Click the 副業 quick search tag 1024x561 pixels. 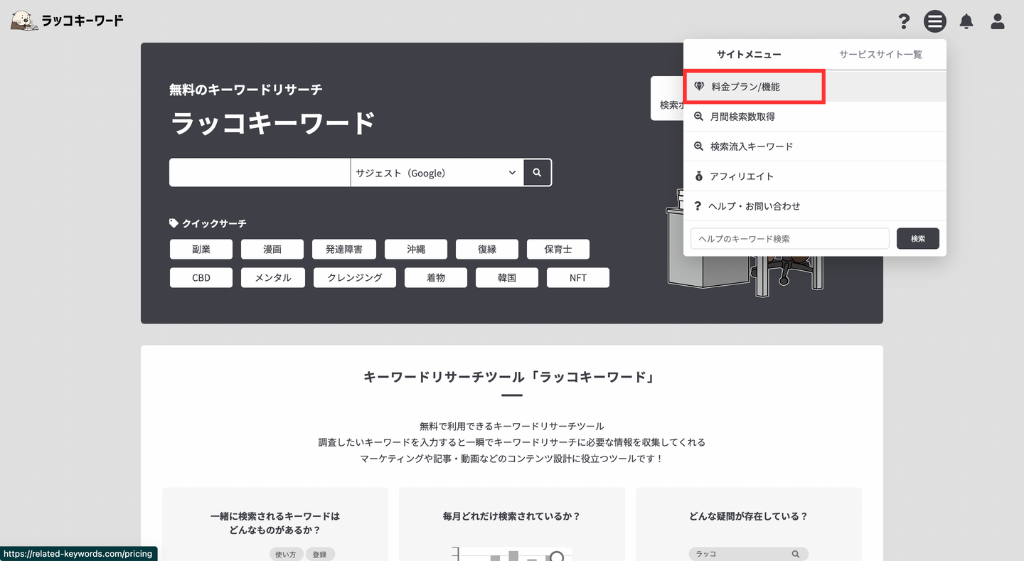coord(201,249)
